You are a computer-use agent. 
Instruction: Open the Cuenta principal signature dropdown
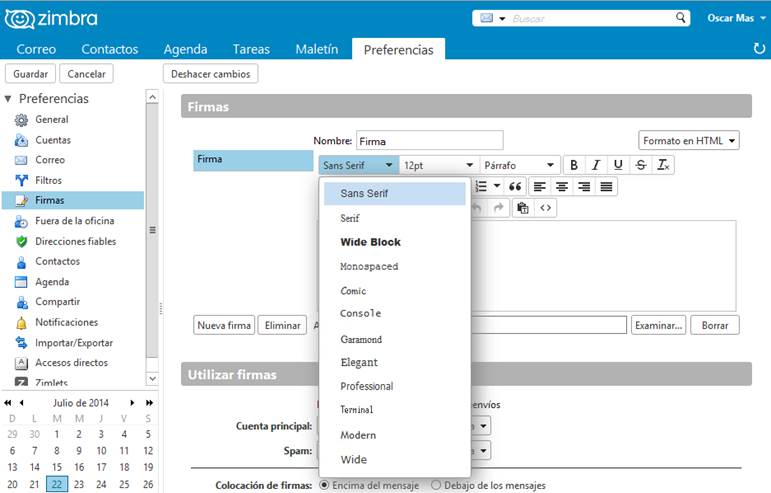click(483, 426)
